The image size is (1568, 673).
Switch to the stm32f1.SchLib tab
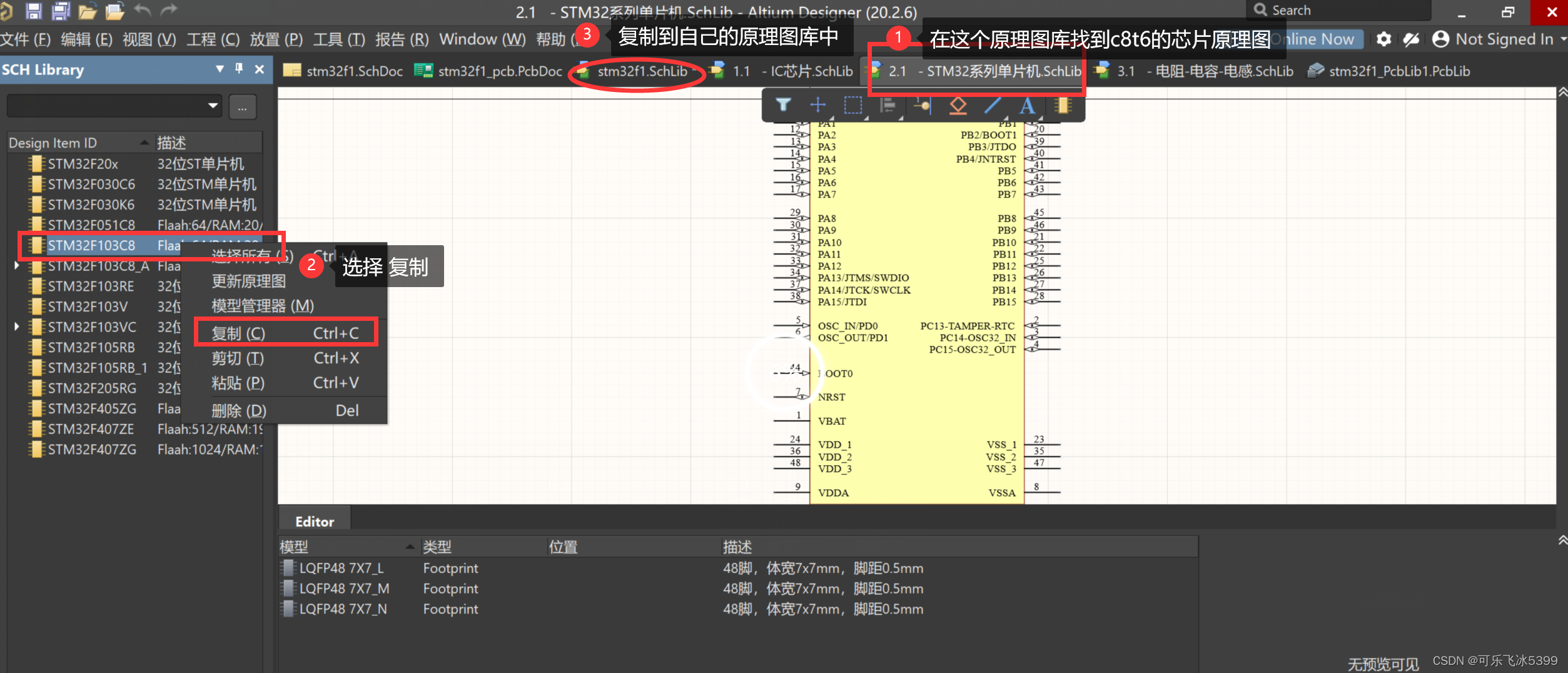(642, 71)
